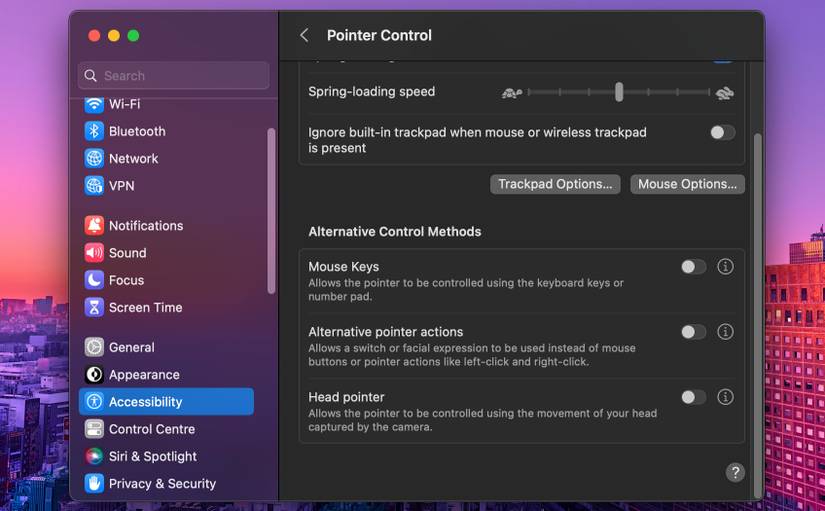Open Trackpad Options
The height and width of the screenshot is (511, 825).
pos(555,184)
